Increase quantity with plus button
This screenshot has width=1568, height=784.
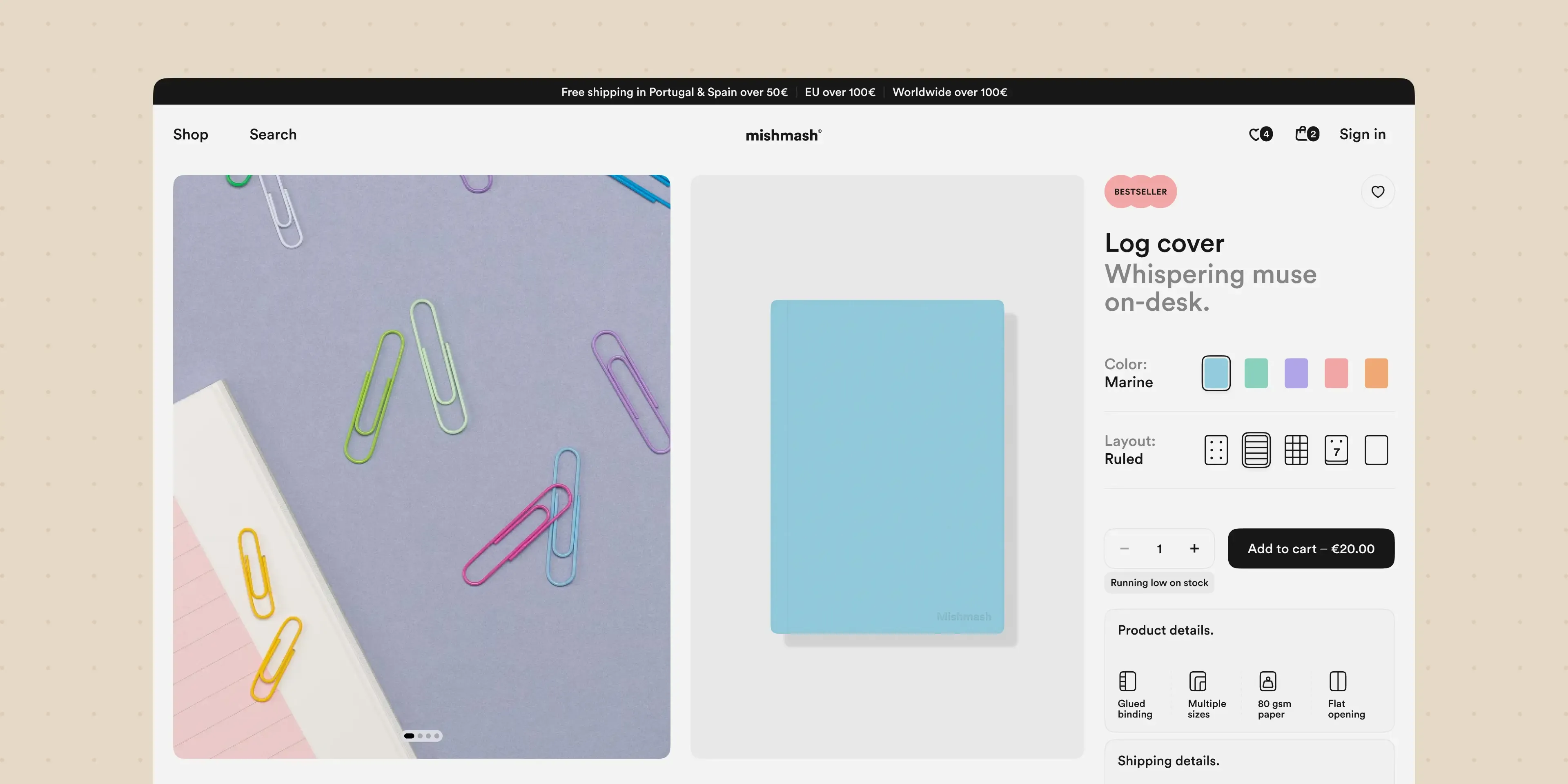pos(1194,548)
